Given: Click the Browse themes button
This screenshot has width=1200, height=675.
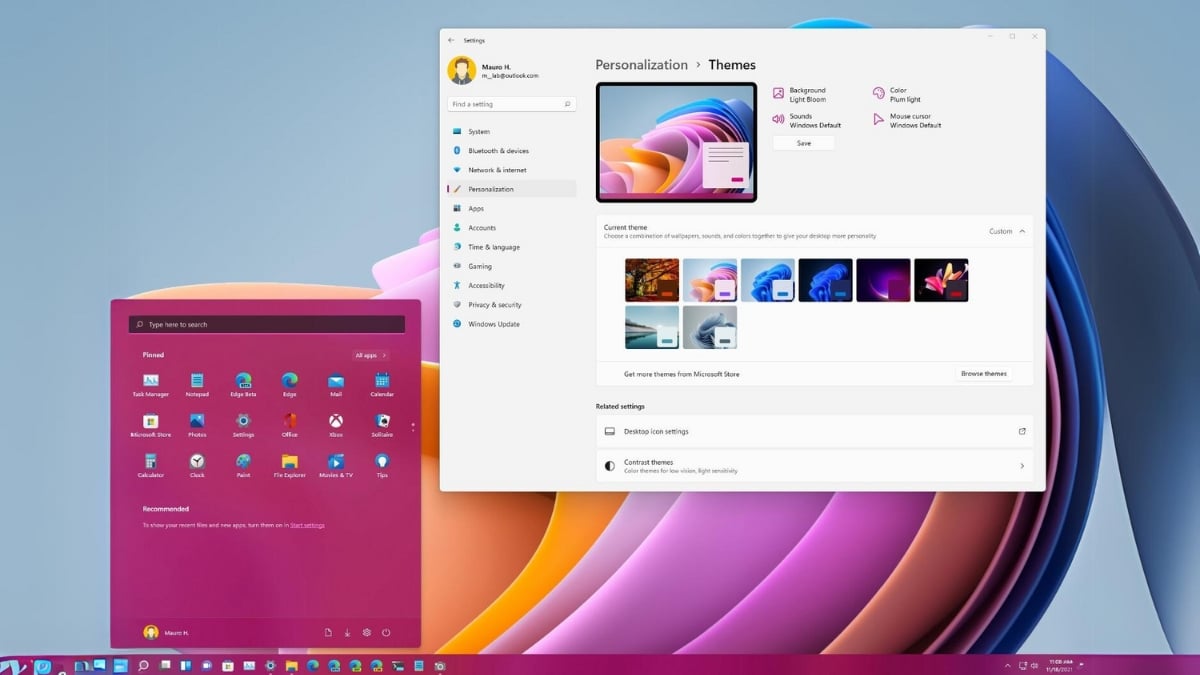Looking at the screenshot, I should click(983, 374).
